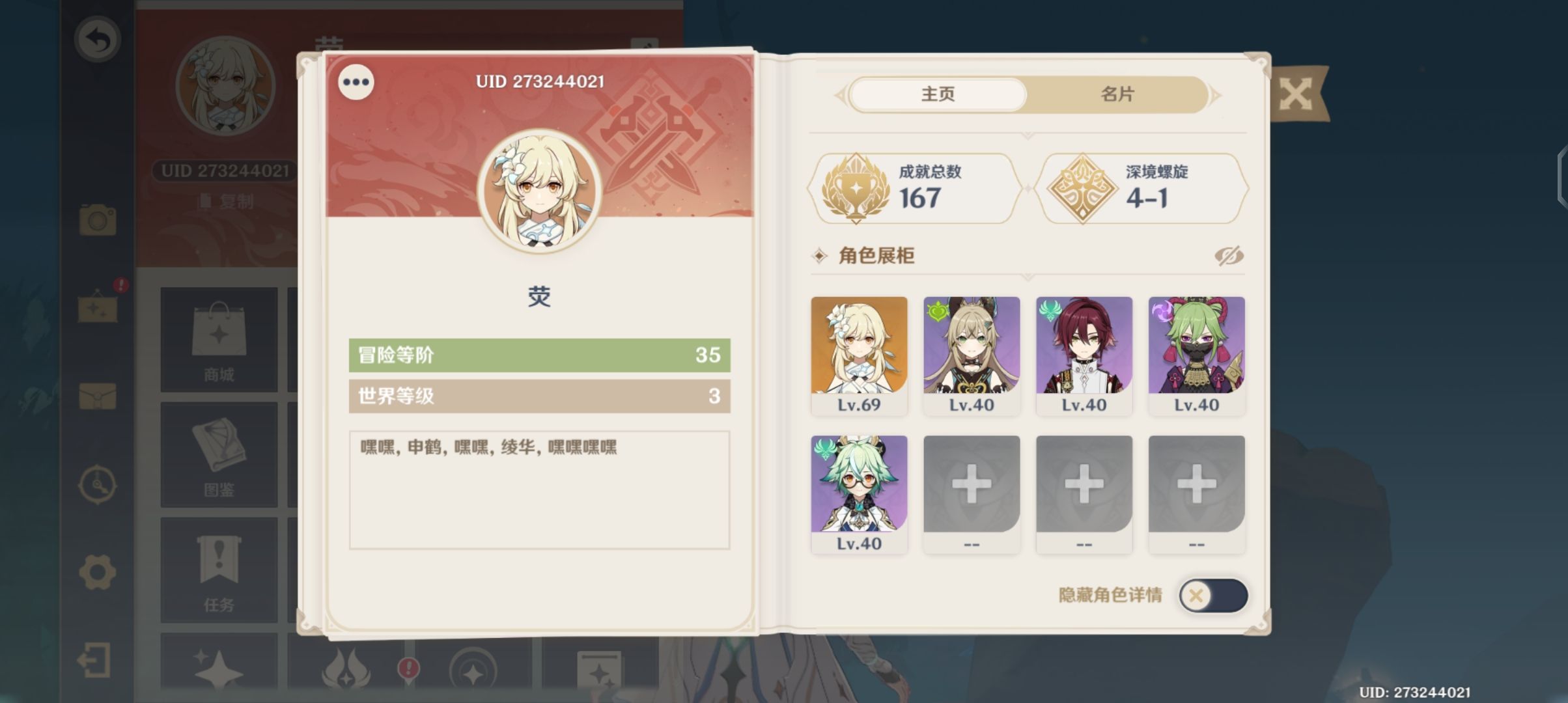Click the back arrow icon
Screen dimensions: 1568x703
[x=98, y=40]
